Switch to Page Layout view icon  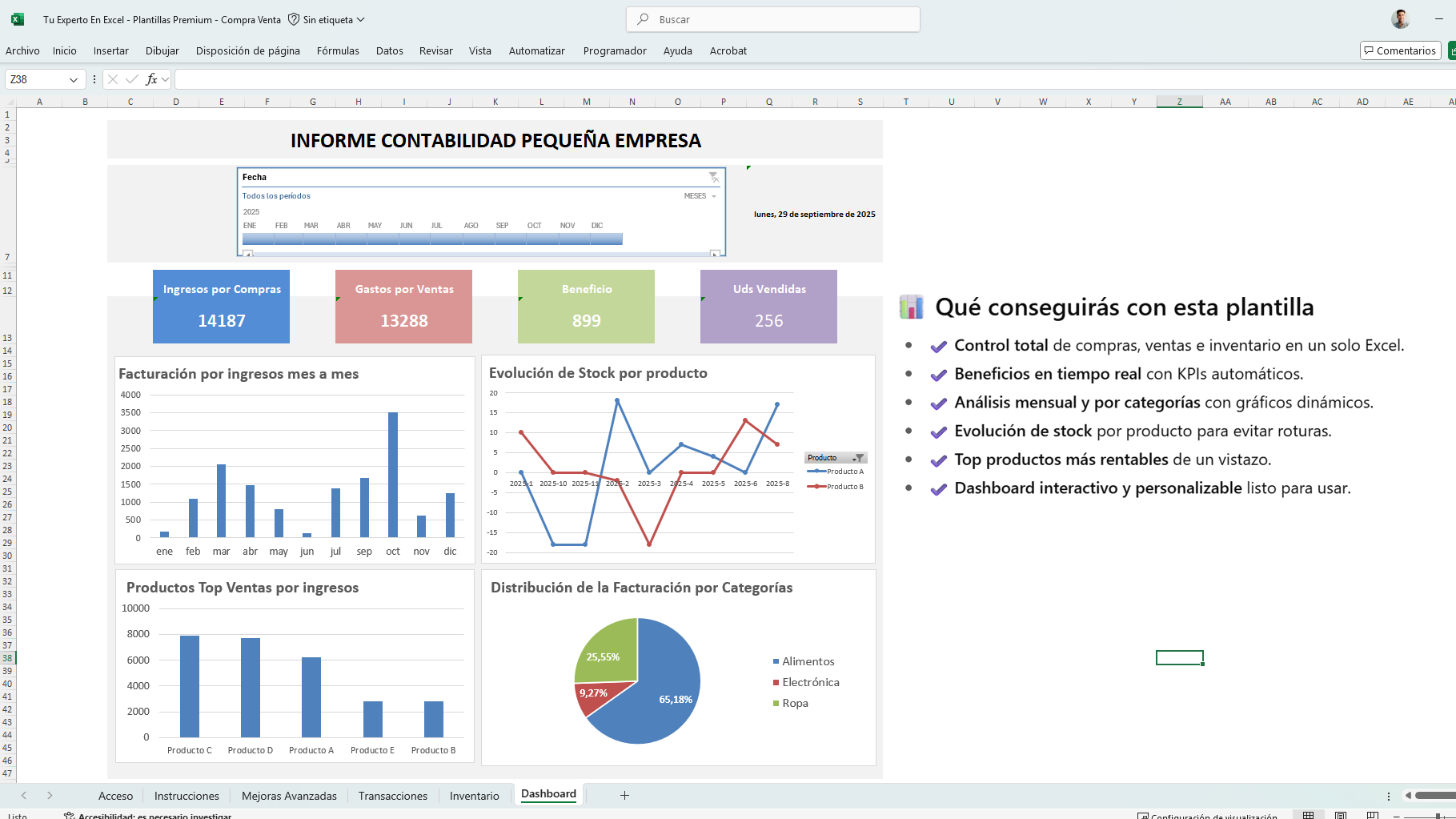pos(1341,815)
